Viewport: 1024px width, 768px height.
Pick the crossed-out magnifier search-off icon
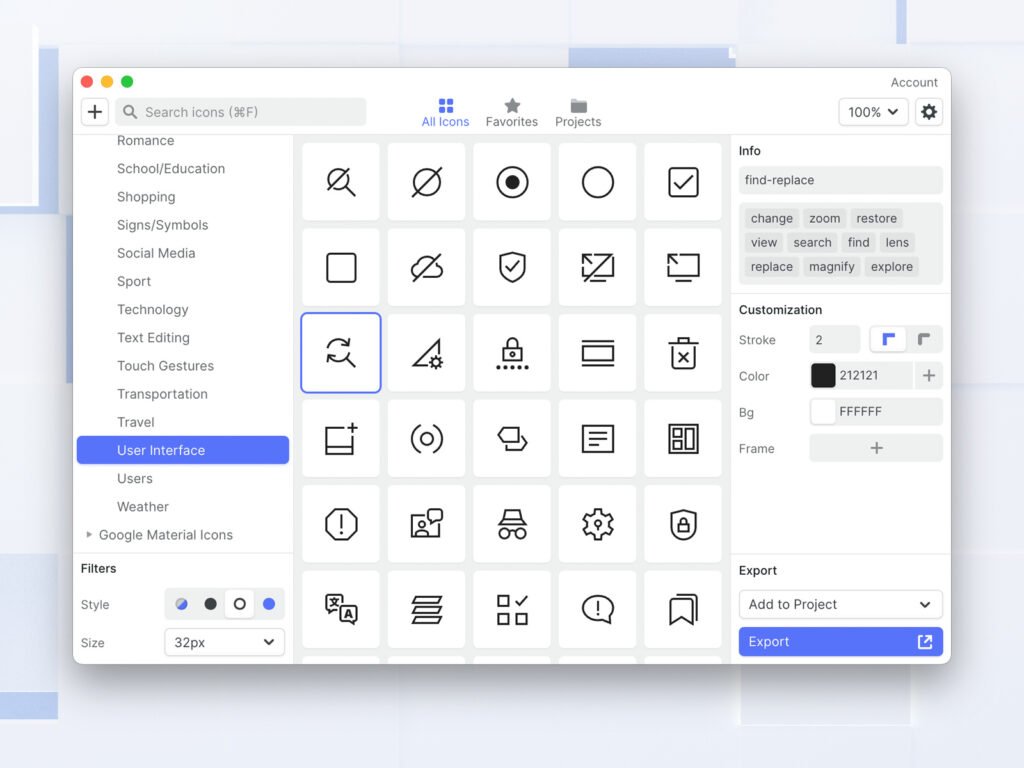point(340,182)
